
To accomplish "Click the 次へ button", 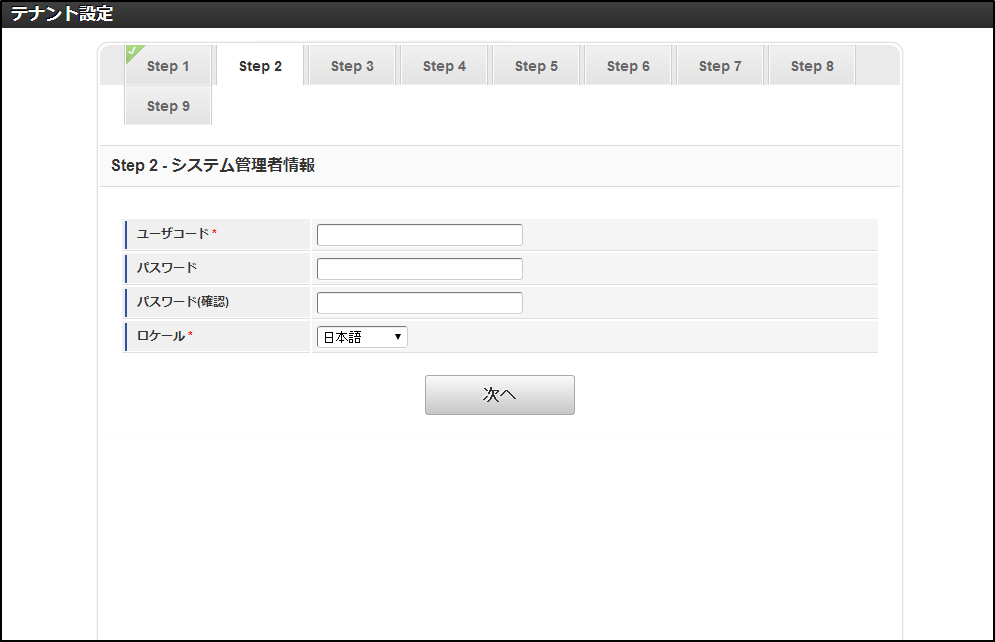I will 499,395.
